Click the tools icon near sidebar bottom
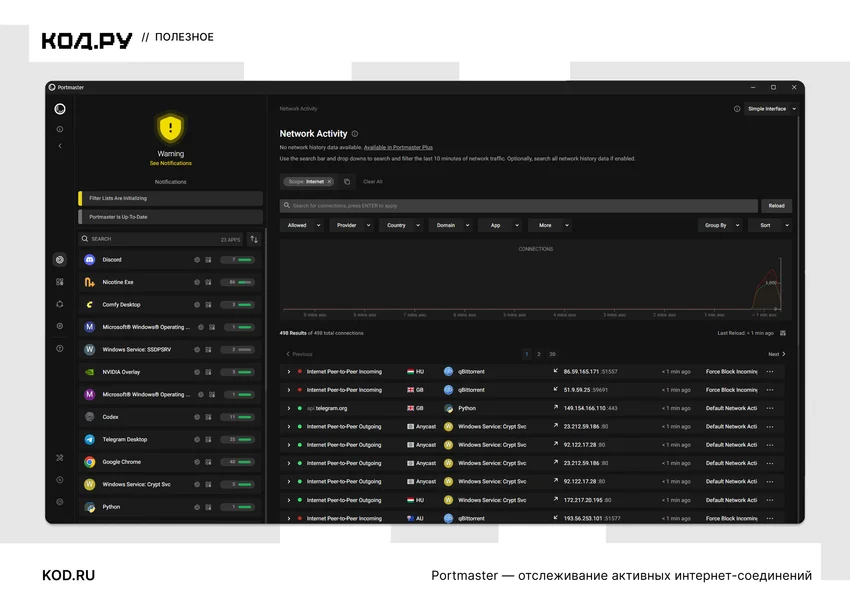The height and width of the screenshot is (605, 850). click(x=60, y=458)
